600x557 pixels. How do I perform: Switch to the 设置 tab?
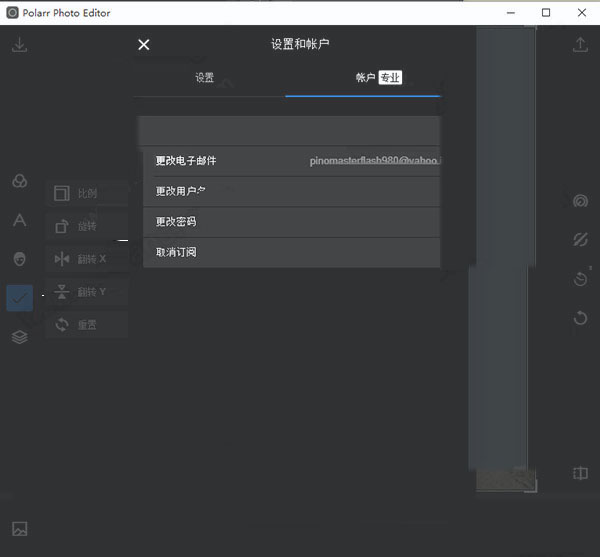click(205, 78)
